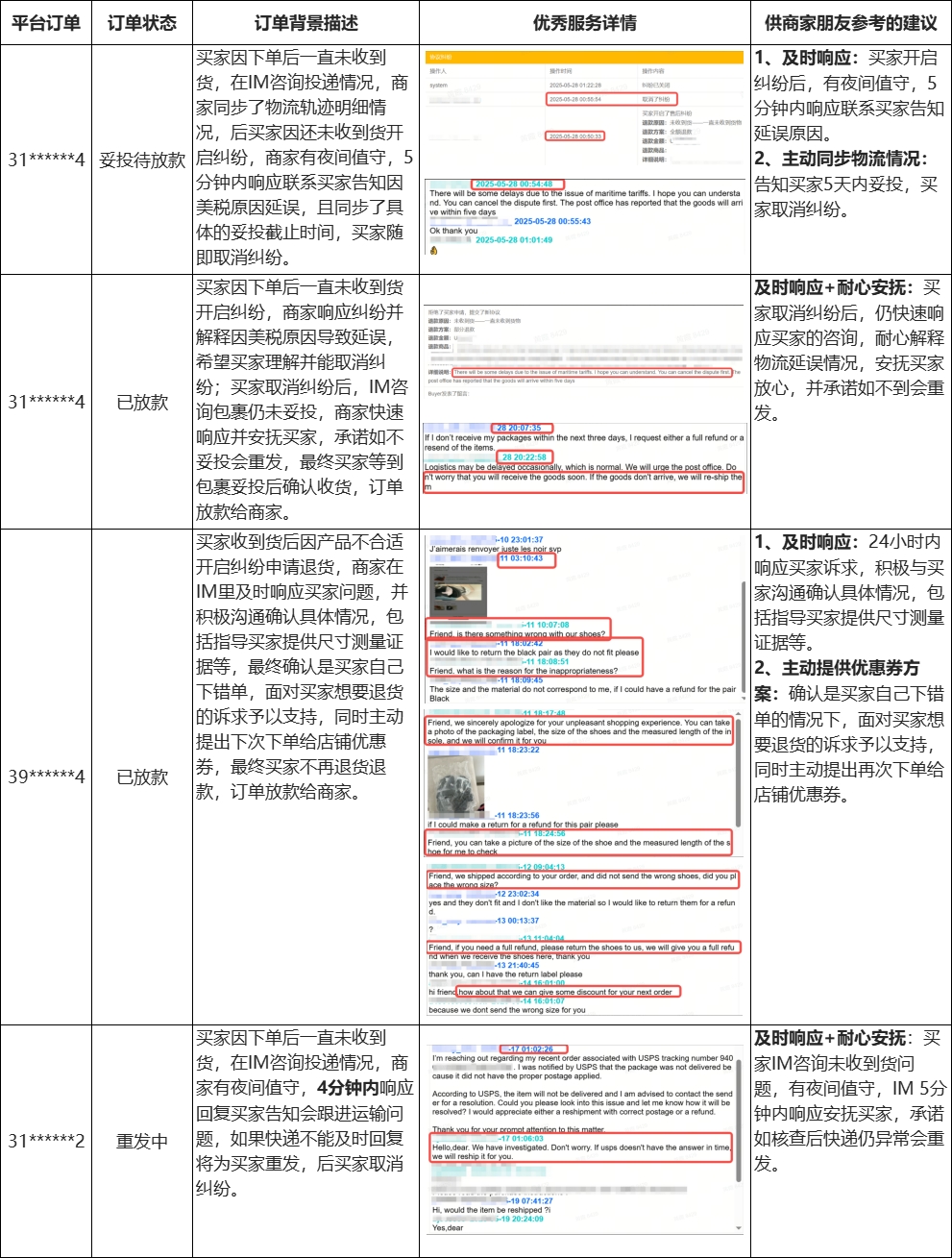
Task: Click the highlighted 2025-05-28 00:54:48 timestamp
Action: pyautogui.click(x=515, y=184)
